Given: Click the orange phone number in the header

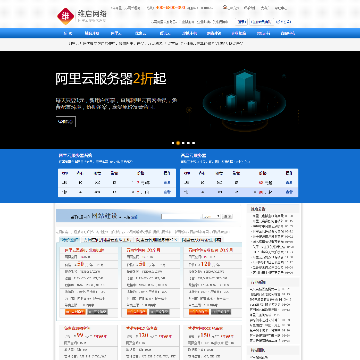Looking at the screenshot, I should (170, 7).
